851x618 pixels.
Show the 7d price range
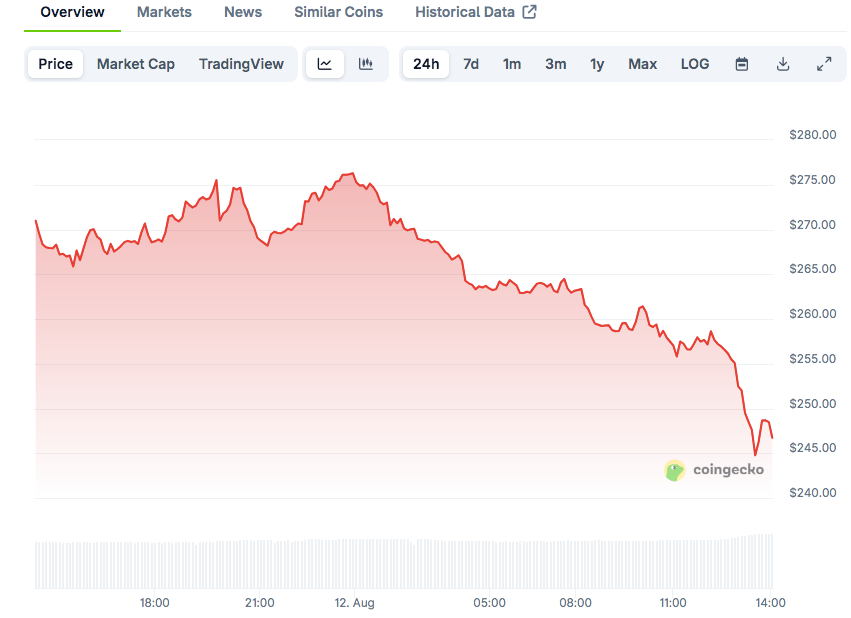[471, 64]
